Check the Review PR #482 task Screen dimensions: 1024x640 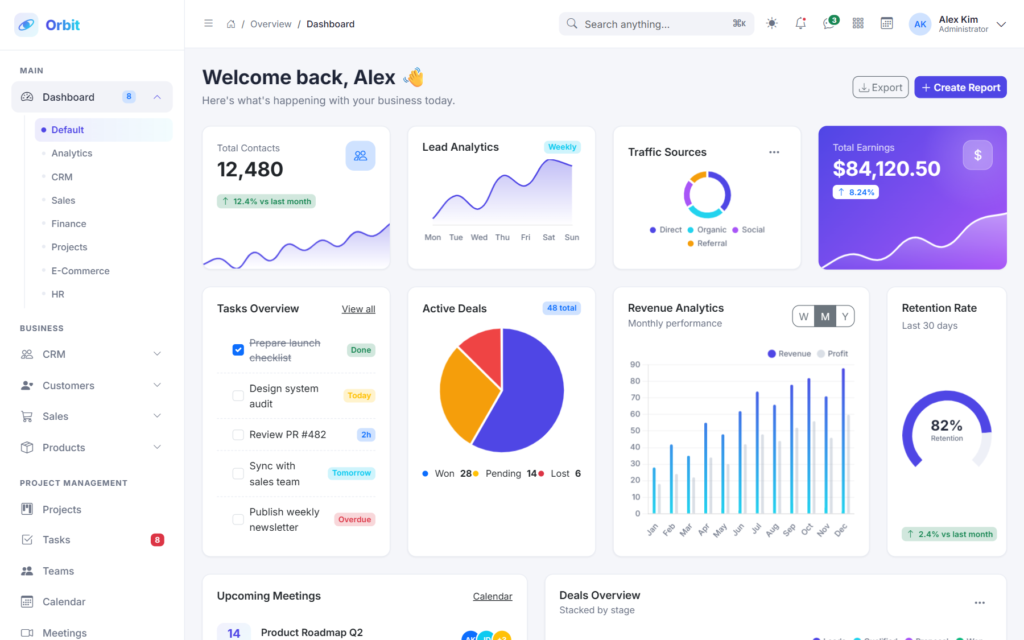tap(238, 435)
